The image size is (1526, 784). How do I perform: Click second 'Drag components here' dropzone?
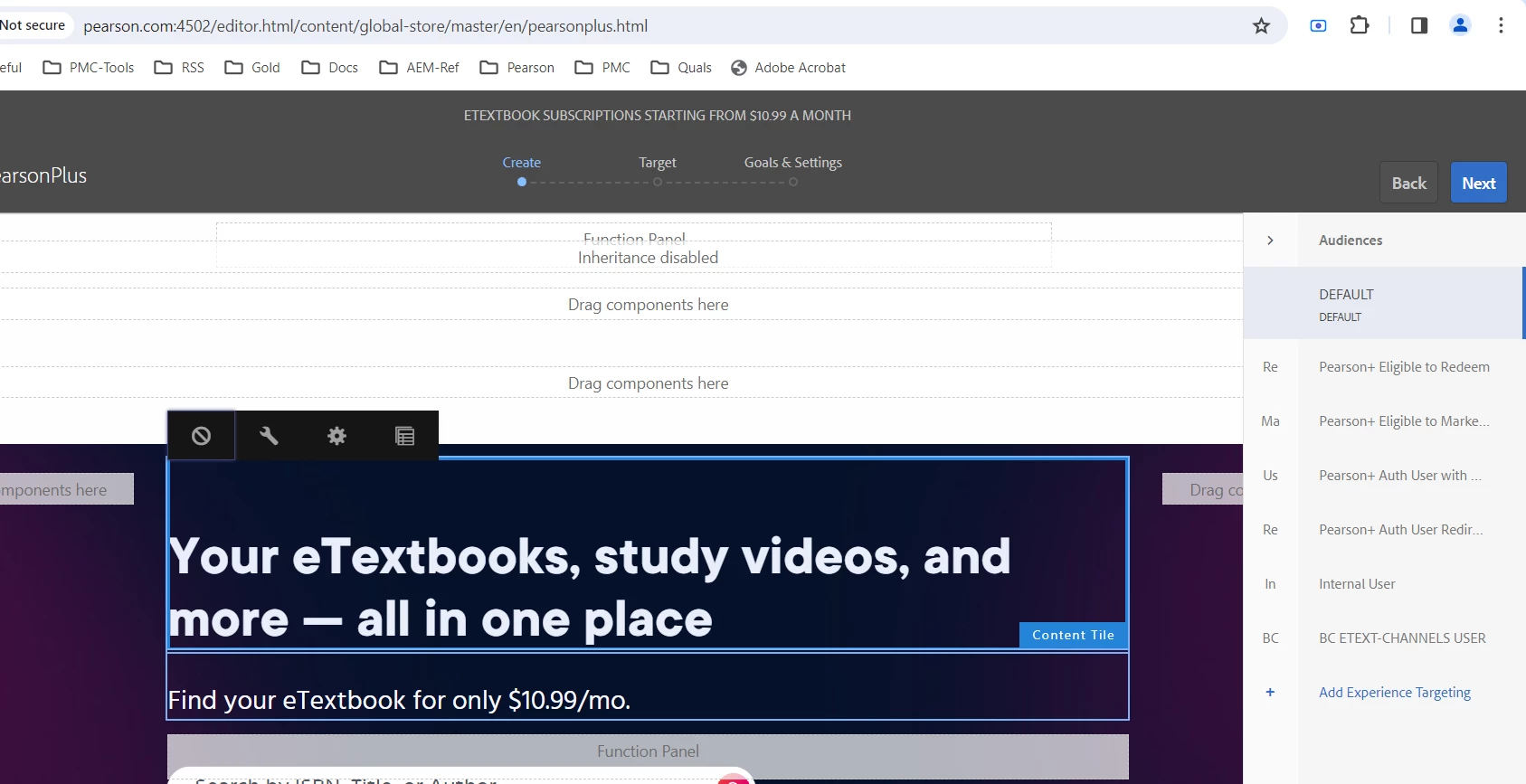621,383
